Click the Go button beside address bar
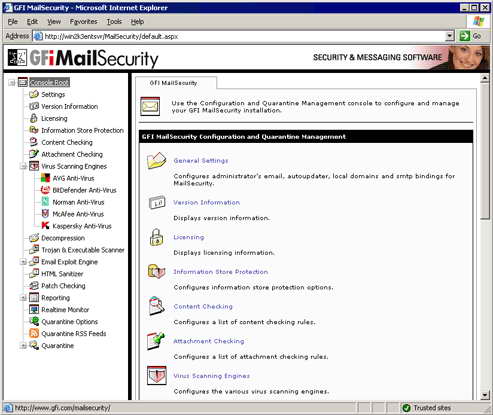The width and height of the screenshot is (493, 415). (470, 36)
